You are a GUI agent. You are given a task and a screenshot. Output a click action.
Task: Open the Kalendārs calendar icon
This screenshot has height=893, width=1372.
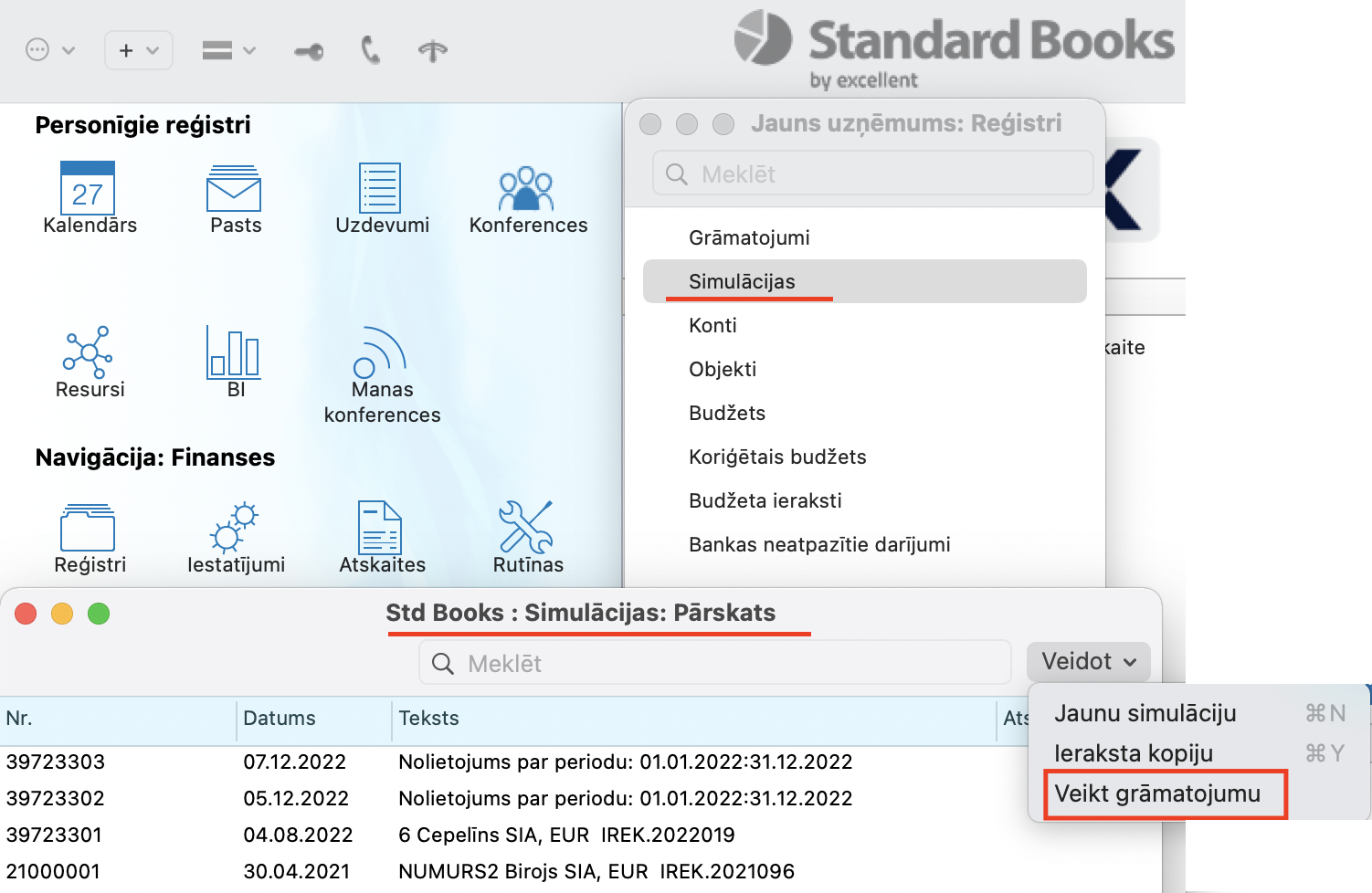88,189
